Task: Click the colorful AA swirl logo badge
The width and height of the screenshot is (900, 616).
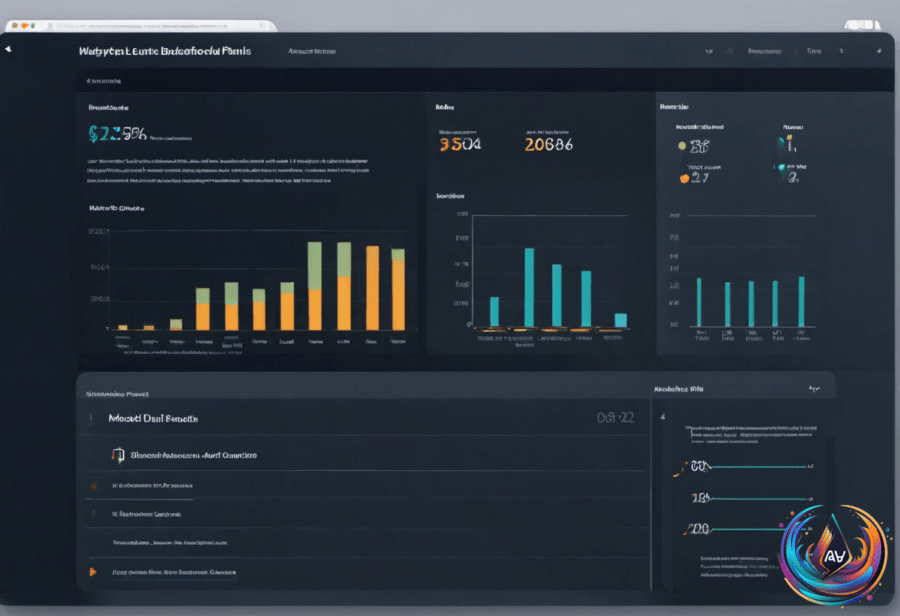Action: (834, 555)
